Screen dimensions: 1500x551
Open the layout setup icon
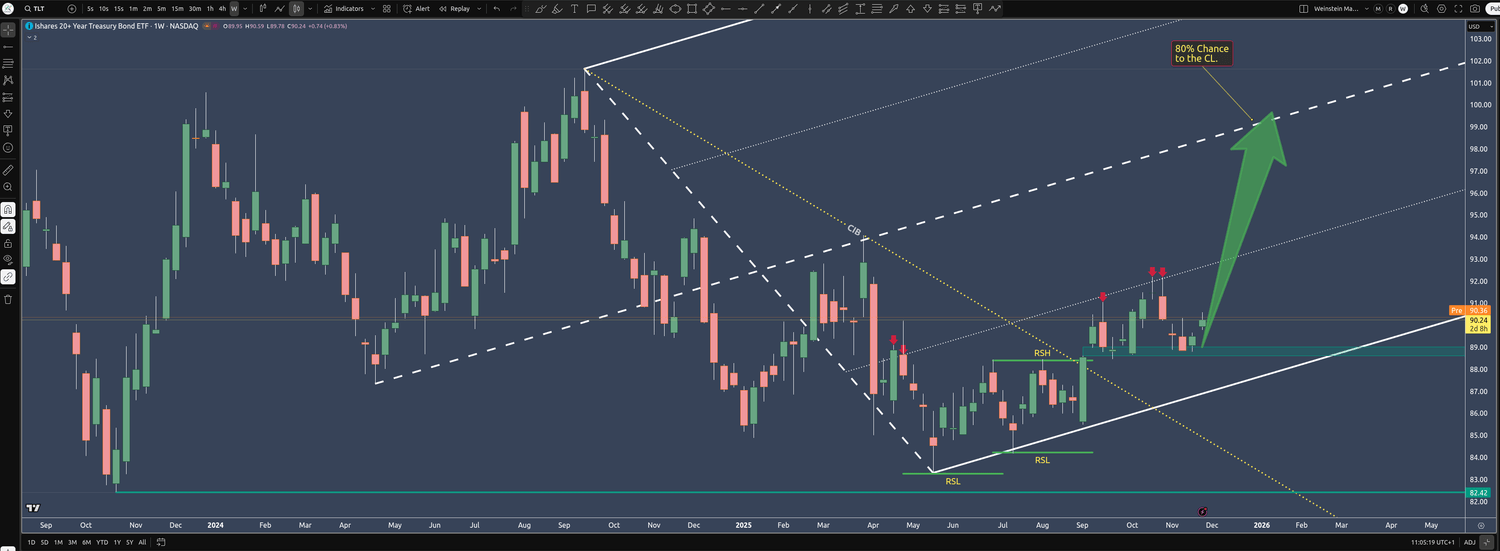tap(1303, 8)
